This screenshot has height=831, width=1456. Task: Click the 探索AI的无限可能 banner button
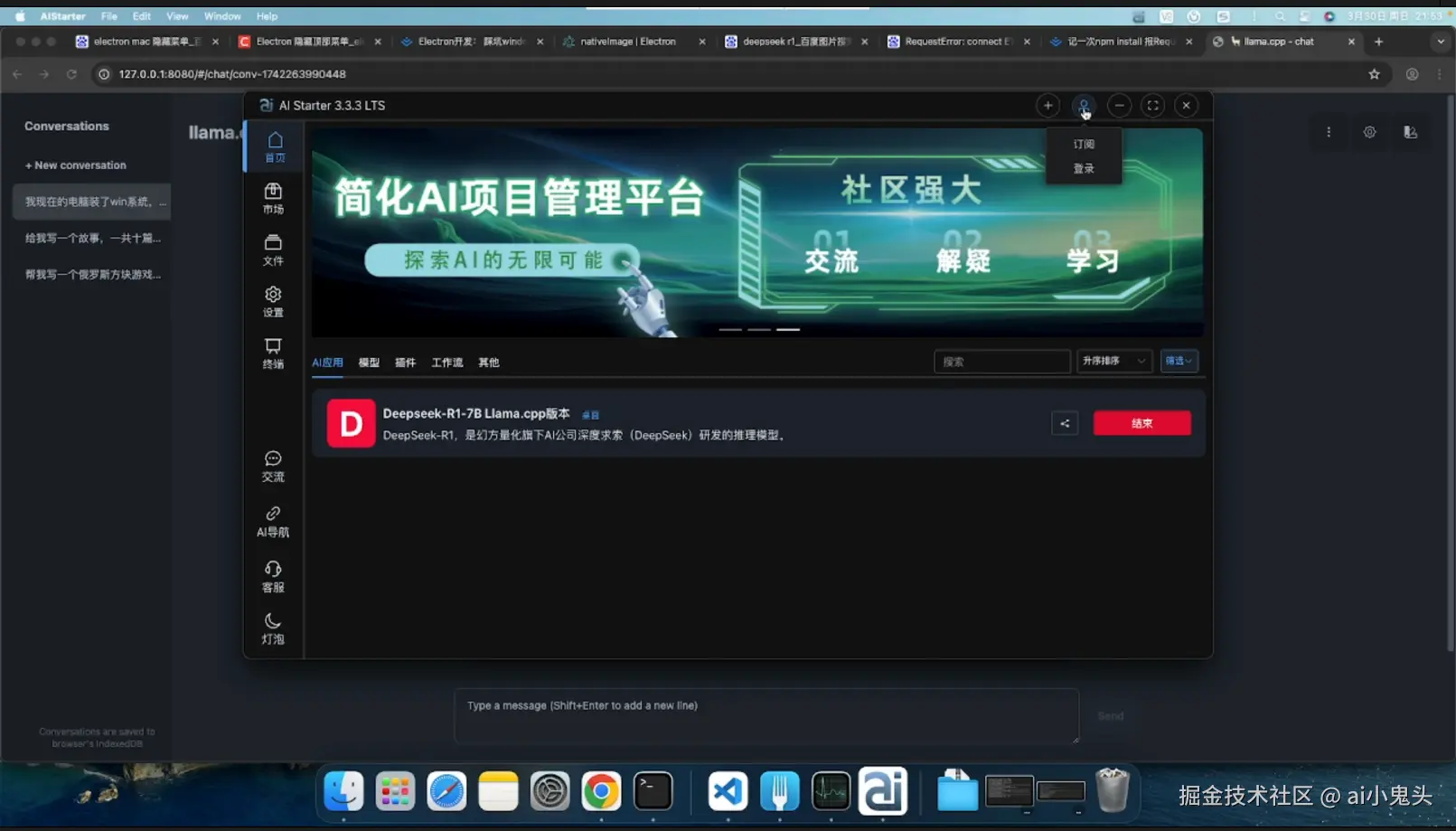click(x=503, y=260)
